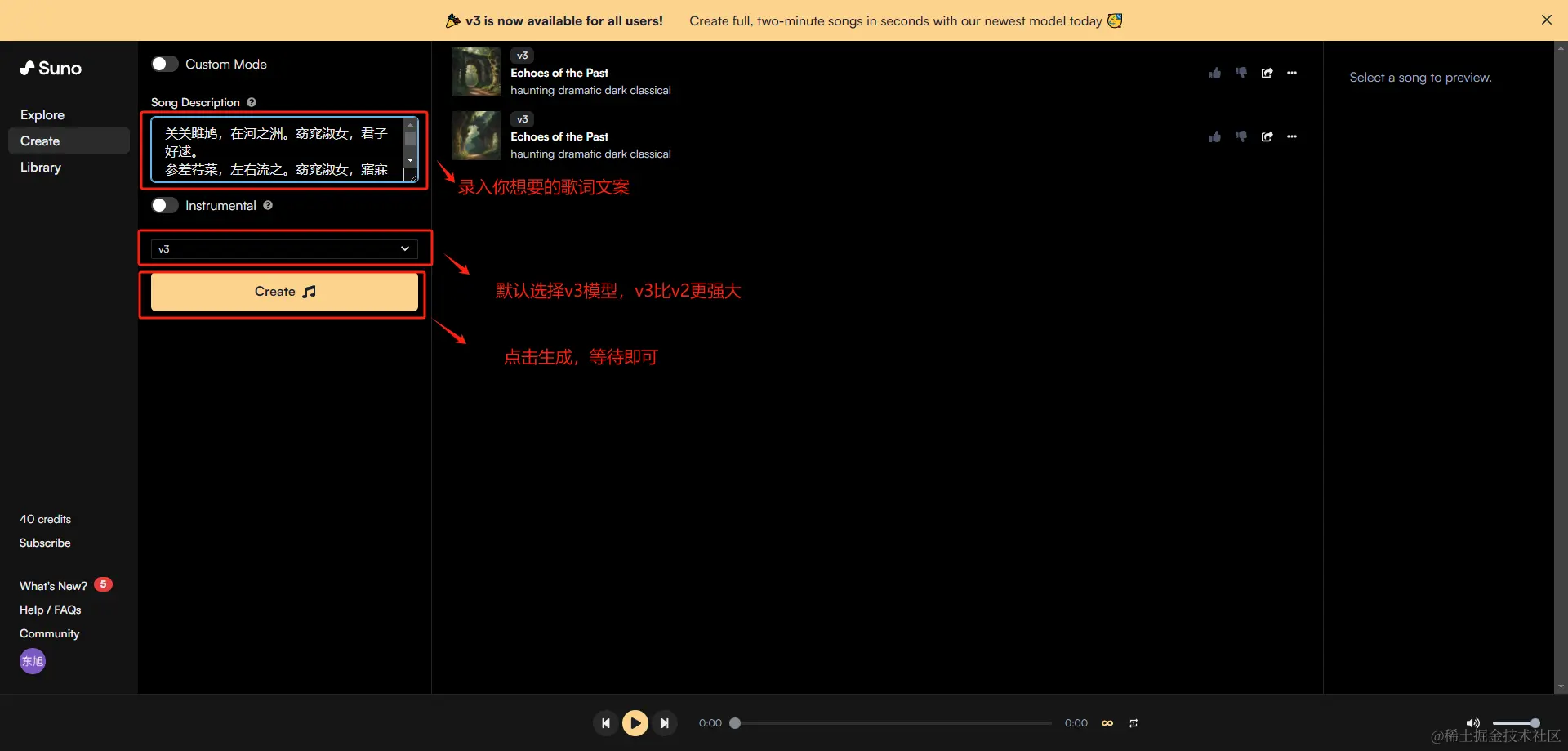Click help icon next to Instrumental

[268, 205]
